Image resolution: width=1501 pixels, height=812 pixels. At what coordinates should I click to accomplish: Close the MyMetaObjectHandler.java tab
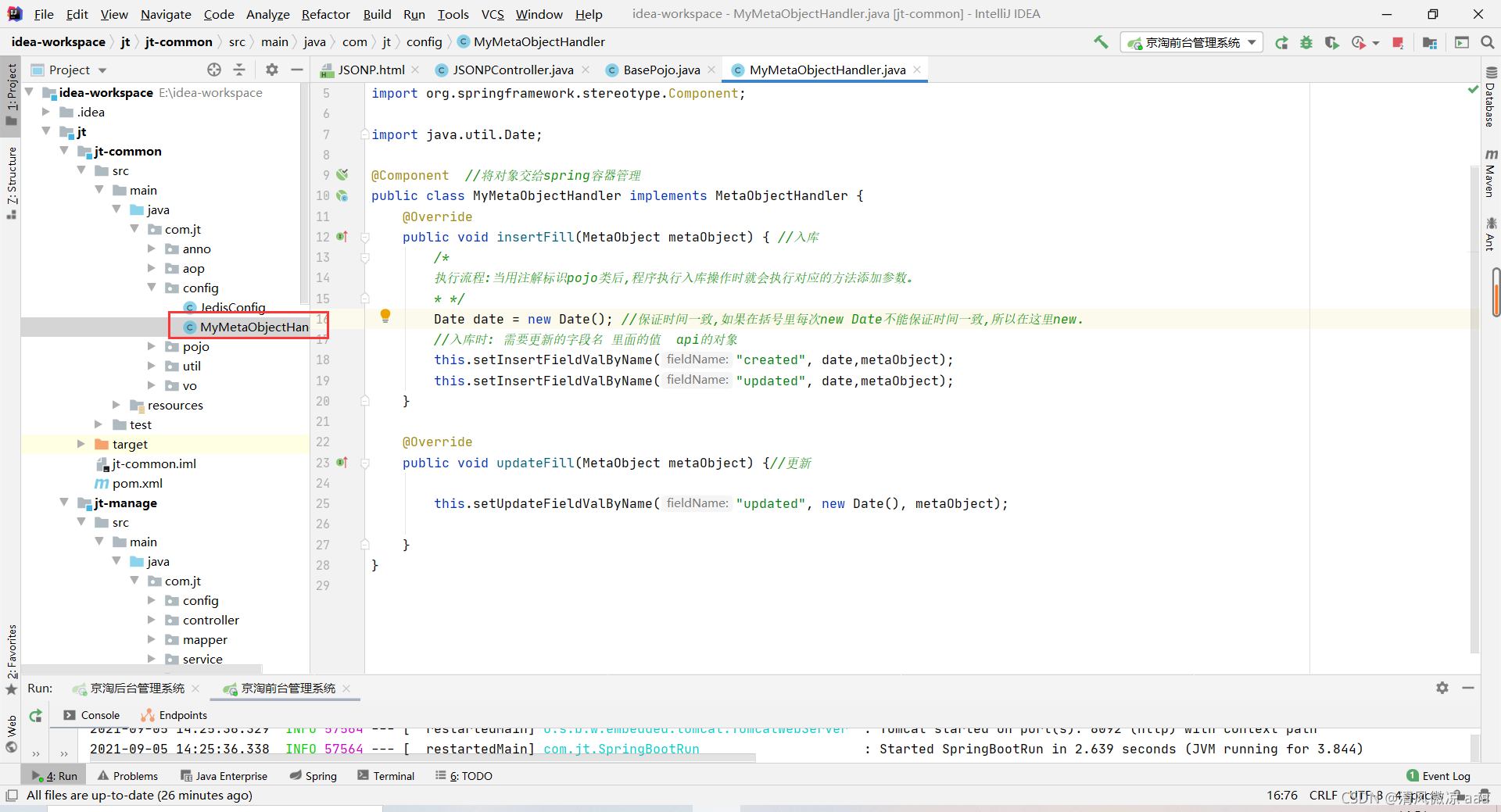coord(917,70)
